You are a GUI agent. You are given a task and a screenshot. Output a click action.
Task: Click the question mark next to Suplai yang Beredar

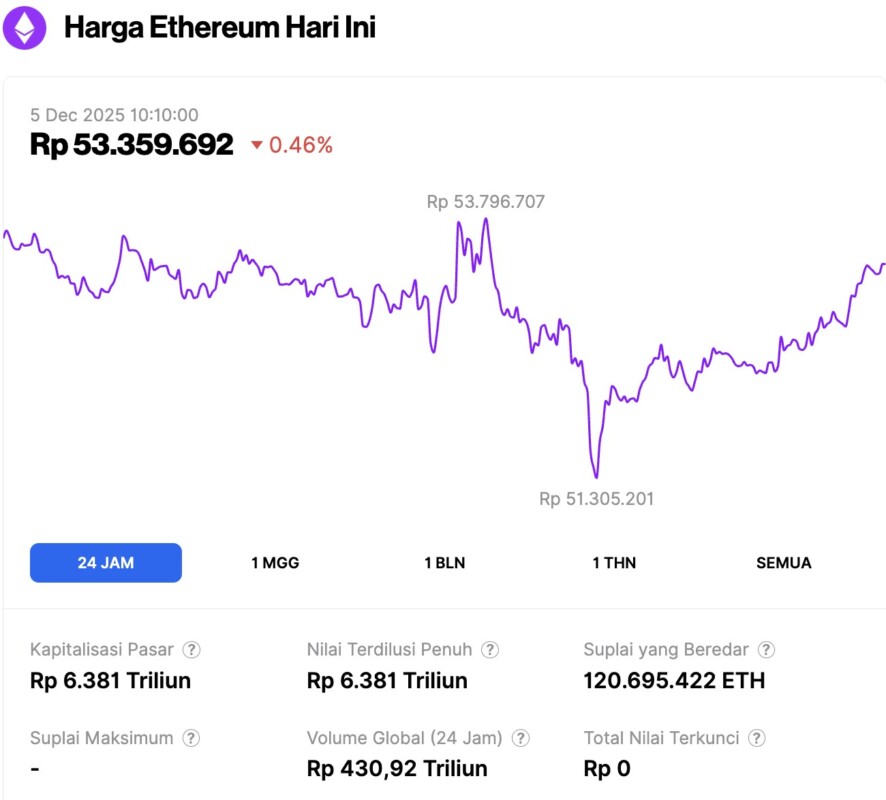766,650
